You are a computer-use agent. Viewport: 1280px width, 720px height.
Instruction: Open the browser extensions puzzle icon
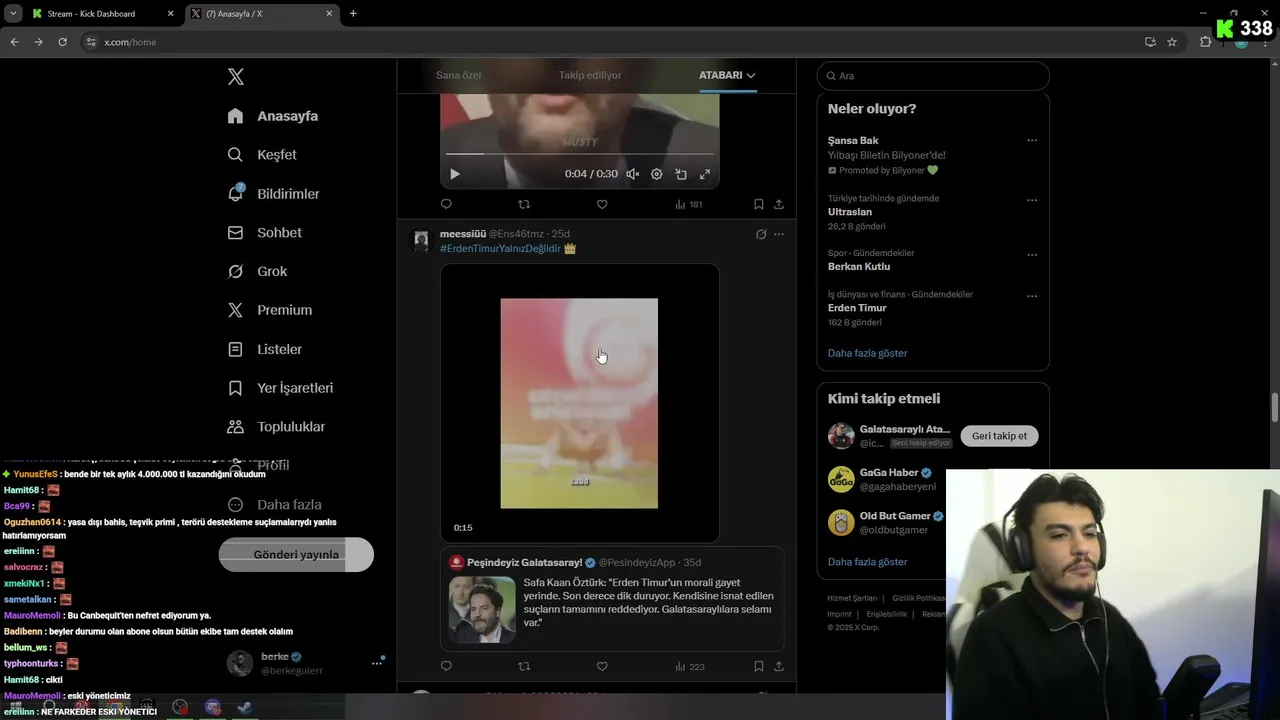(1205, 42)
